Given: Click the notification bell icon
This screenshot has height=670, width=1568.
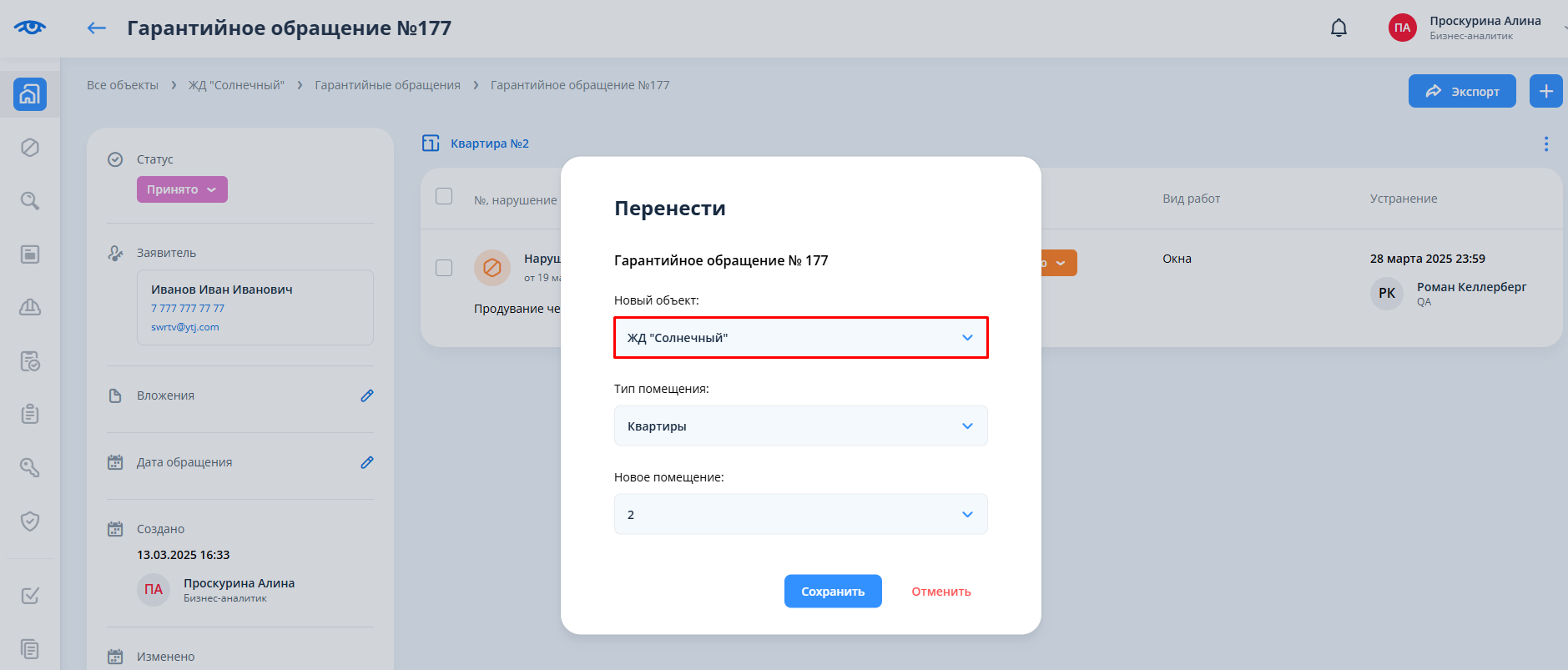Looking at the screenshot, I should [1339, 28].
